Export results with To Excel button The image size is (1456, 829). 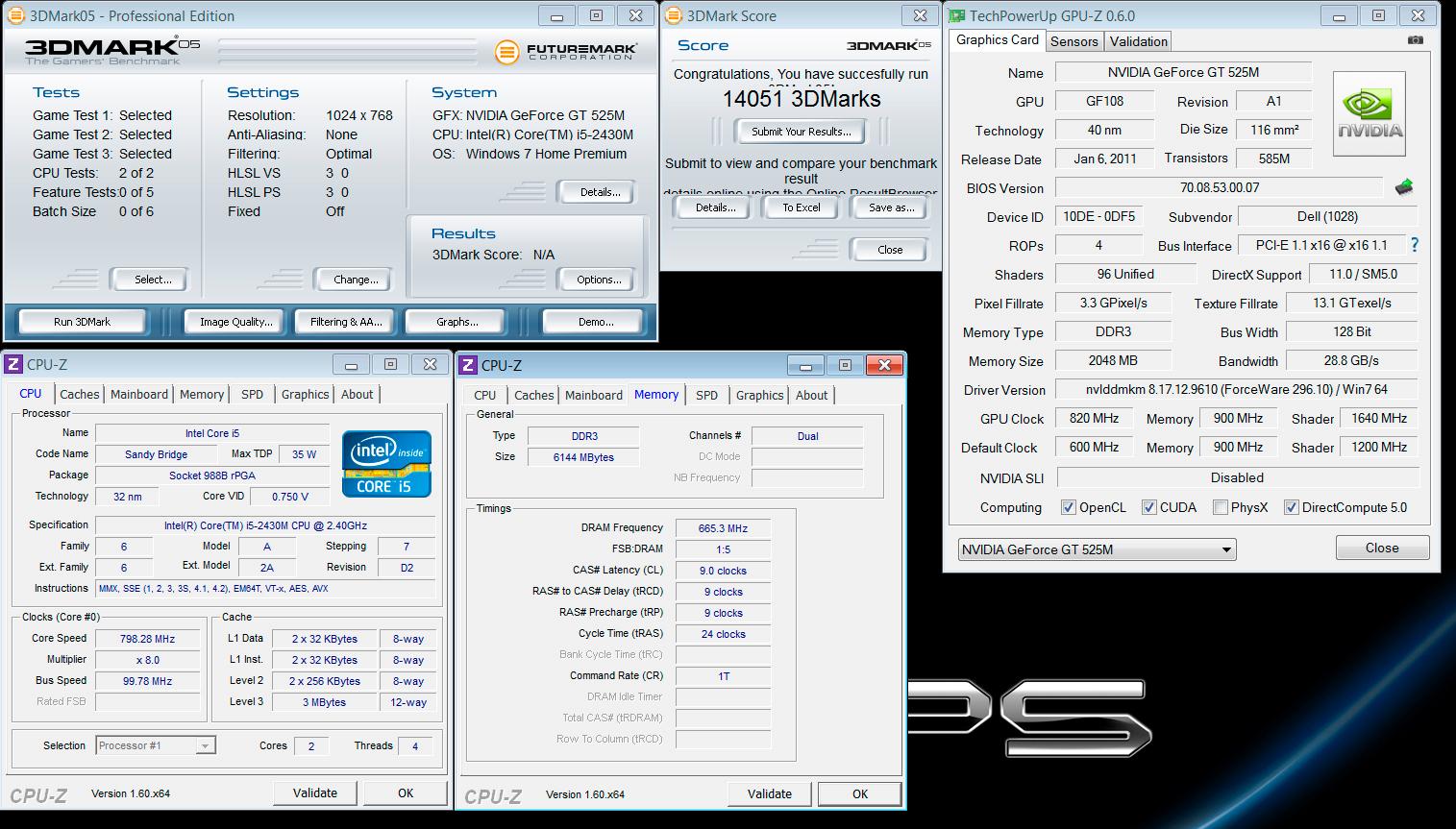pos(802,207)
